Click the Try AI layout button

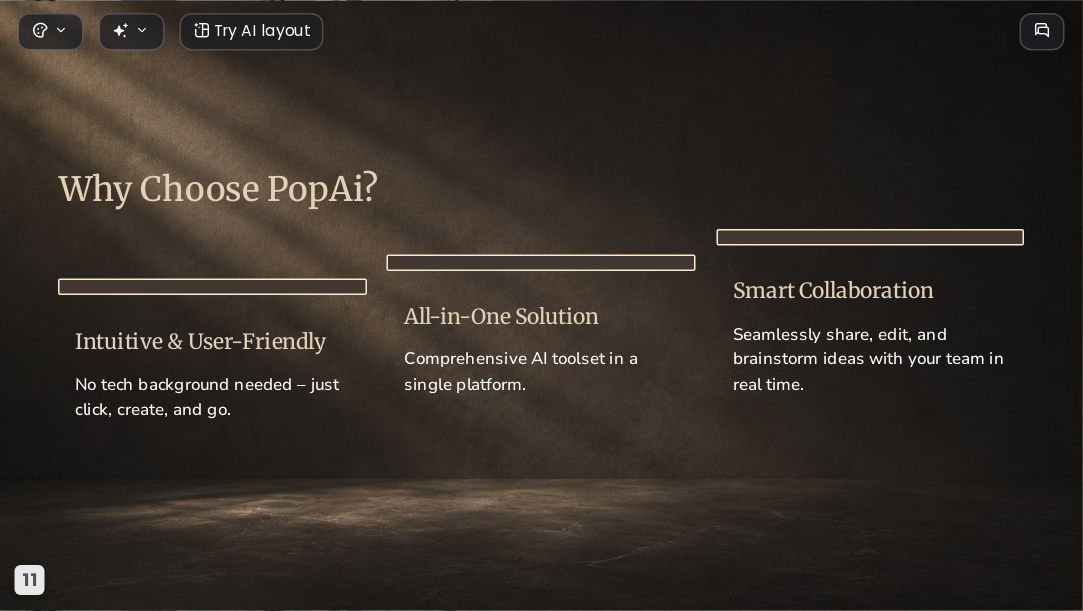tap(251, 31)
